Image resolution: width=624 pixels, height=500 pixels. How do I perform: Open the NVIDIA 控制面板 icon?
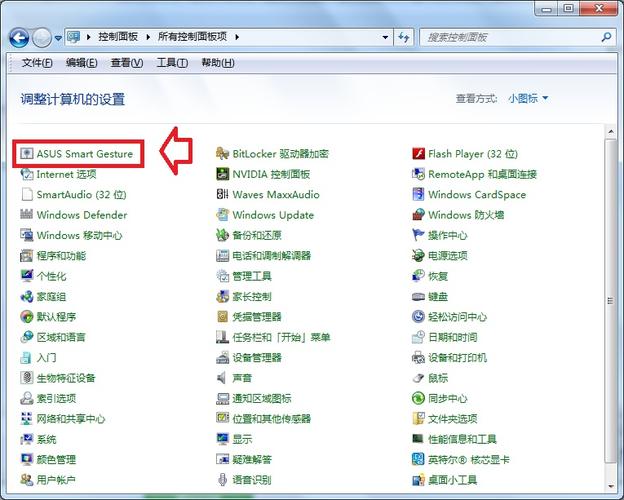(x=222, y=174)
